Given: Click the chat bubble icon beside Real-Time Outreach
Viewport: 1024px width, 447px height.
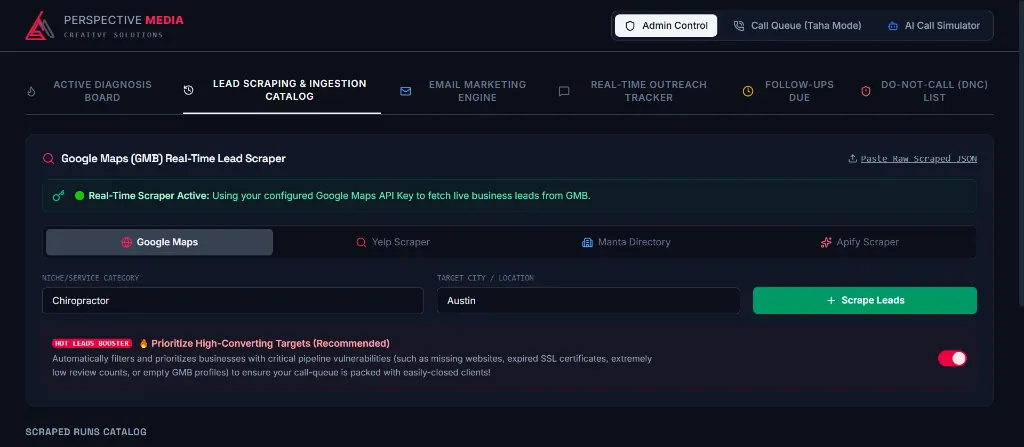Looking at the screenshot, I should click(x=564, y=91).
